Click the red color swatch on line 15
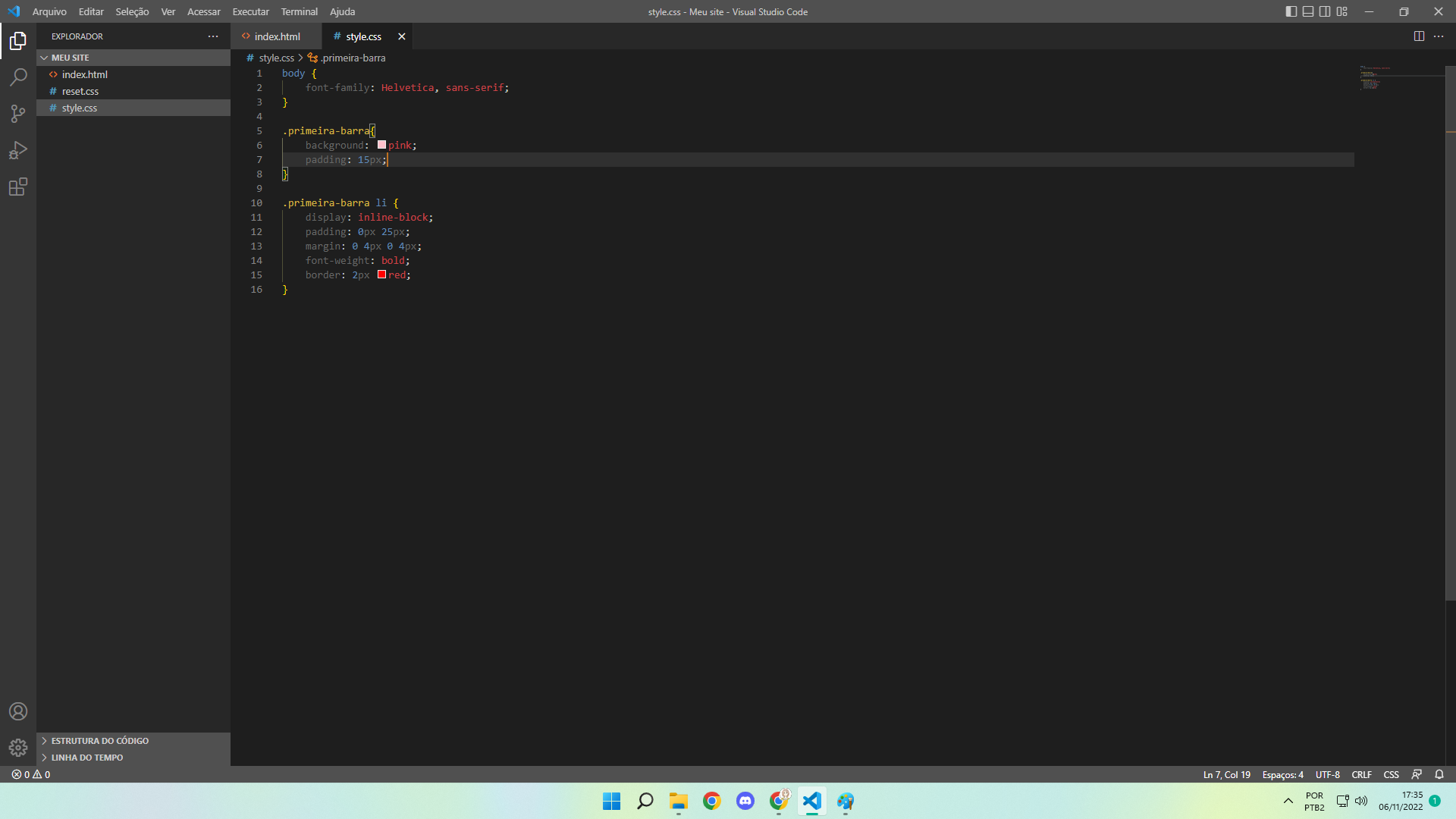The width and height of the screenshot is (1456, 819). tap(381, 275)
